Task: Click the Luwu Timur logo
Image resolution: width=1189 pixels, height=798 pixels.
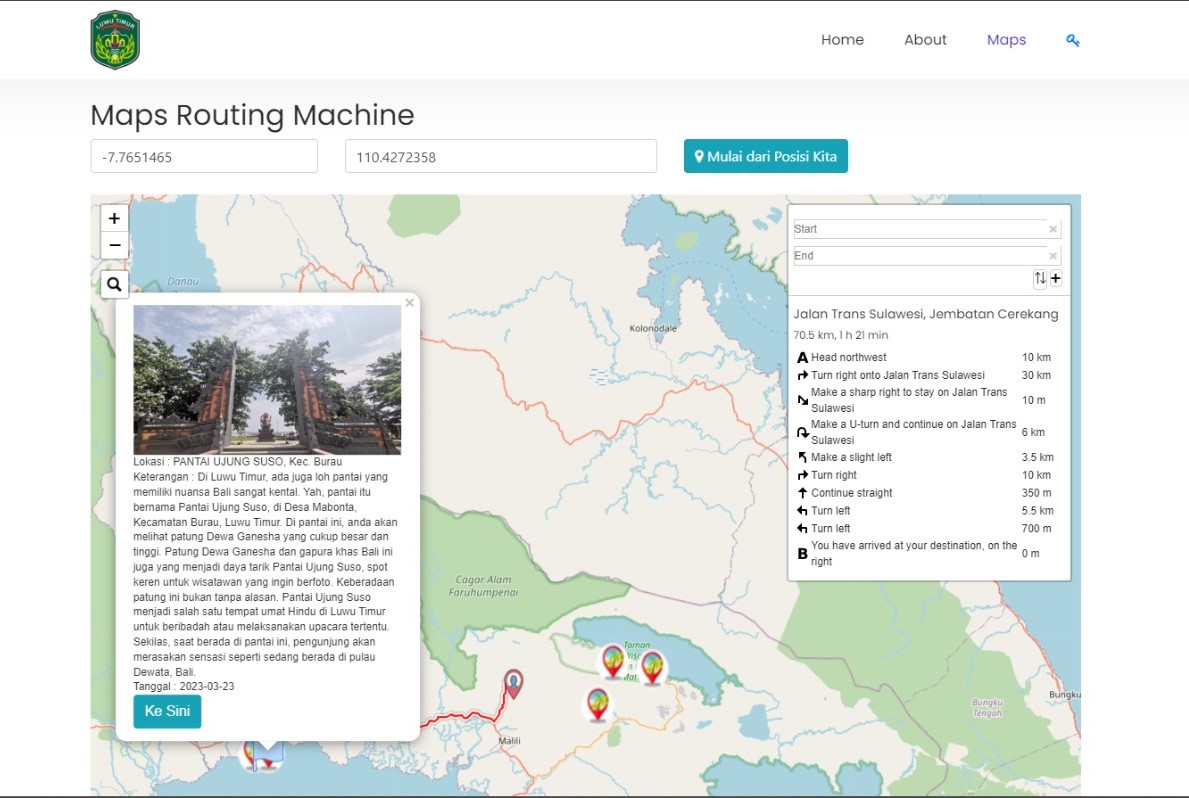Action: 115,40
